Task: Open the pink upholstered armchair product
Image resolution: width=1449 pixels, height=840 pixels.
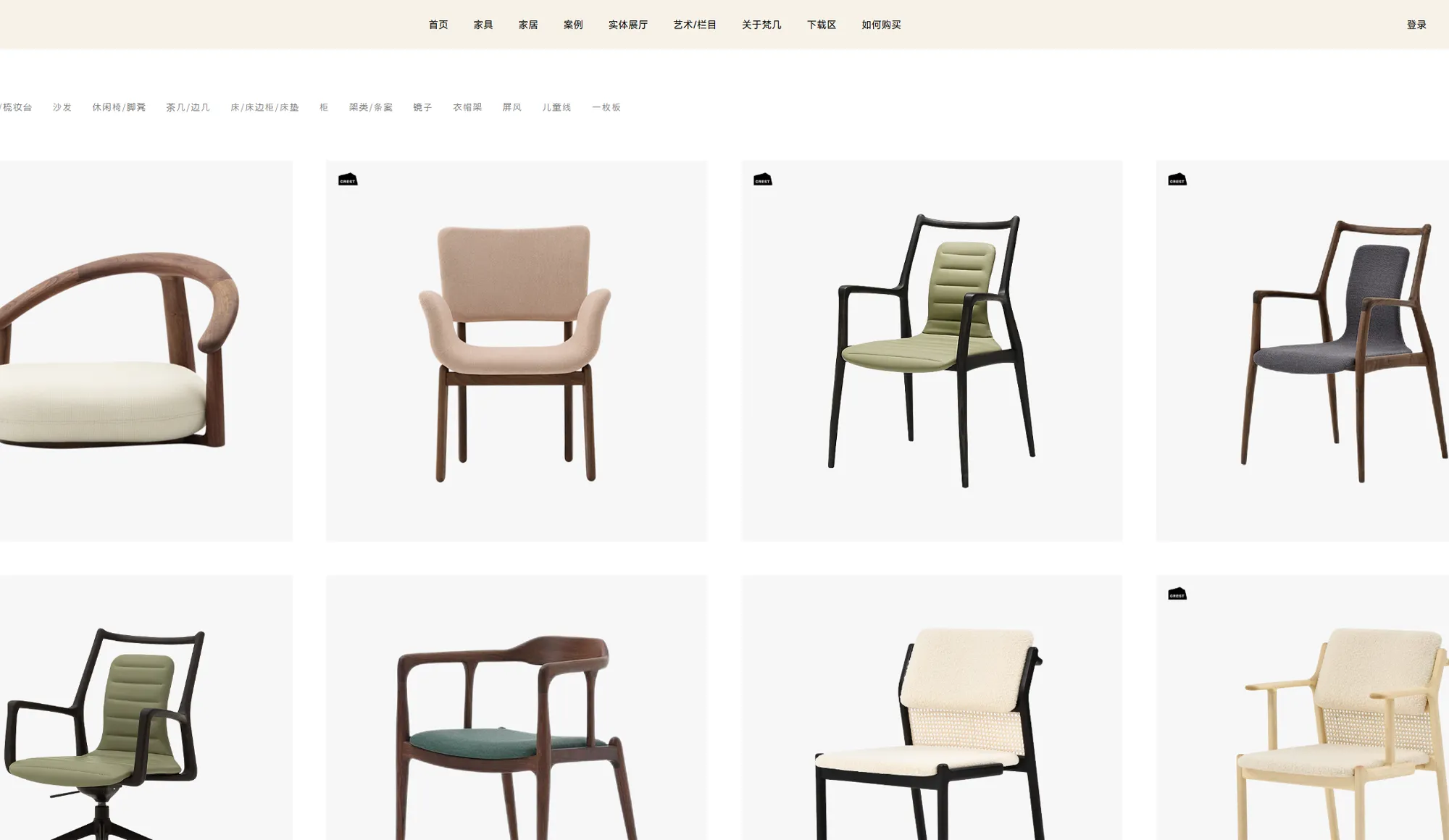Action: pos(516,350)
